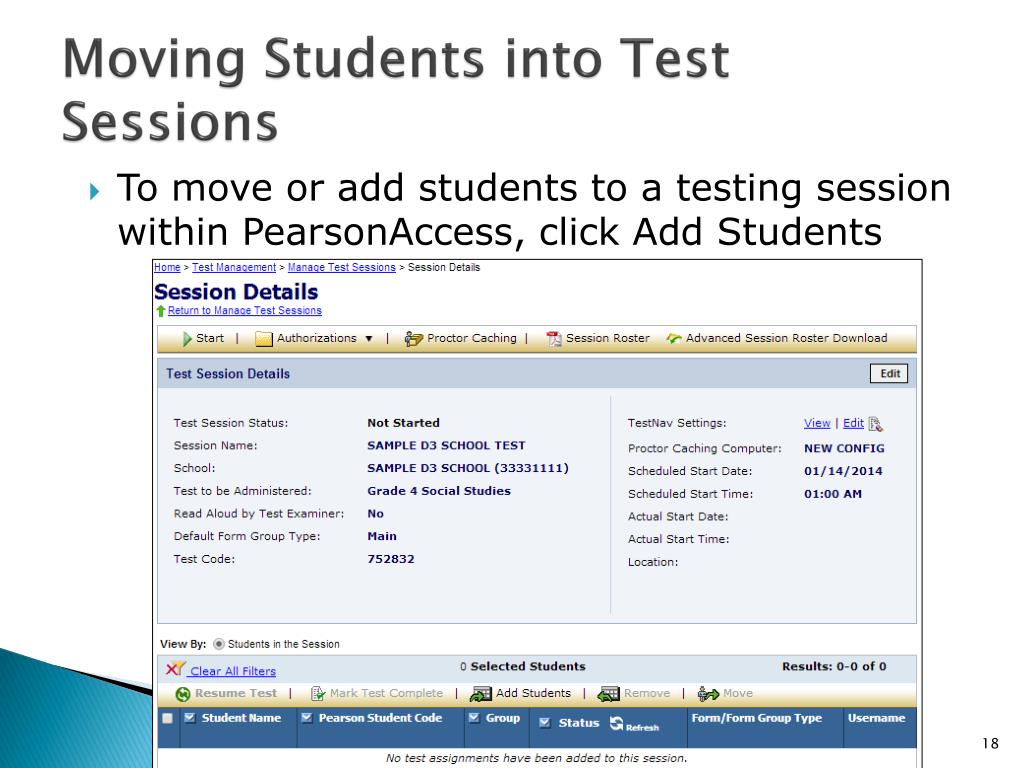The height and width of the screenshot is (768, 1024).
Task: Click Advanced Session Roster Download icon
Action: 674,338
